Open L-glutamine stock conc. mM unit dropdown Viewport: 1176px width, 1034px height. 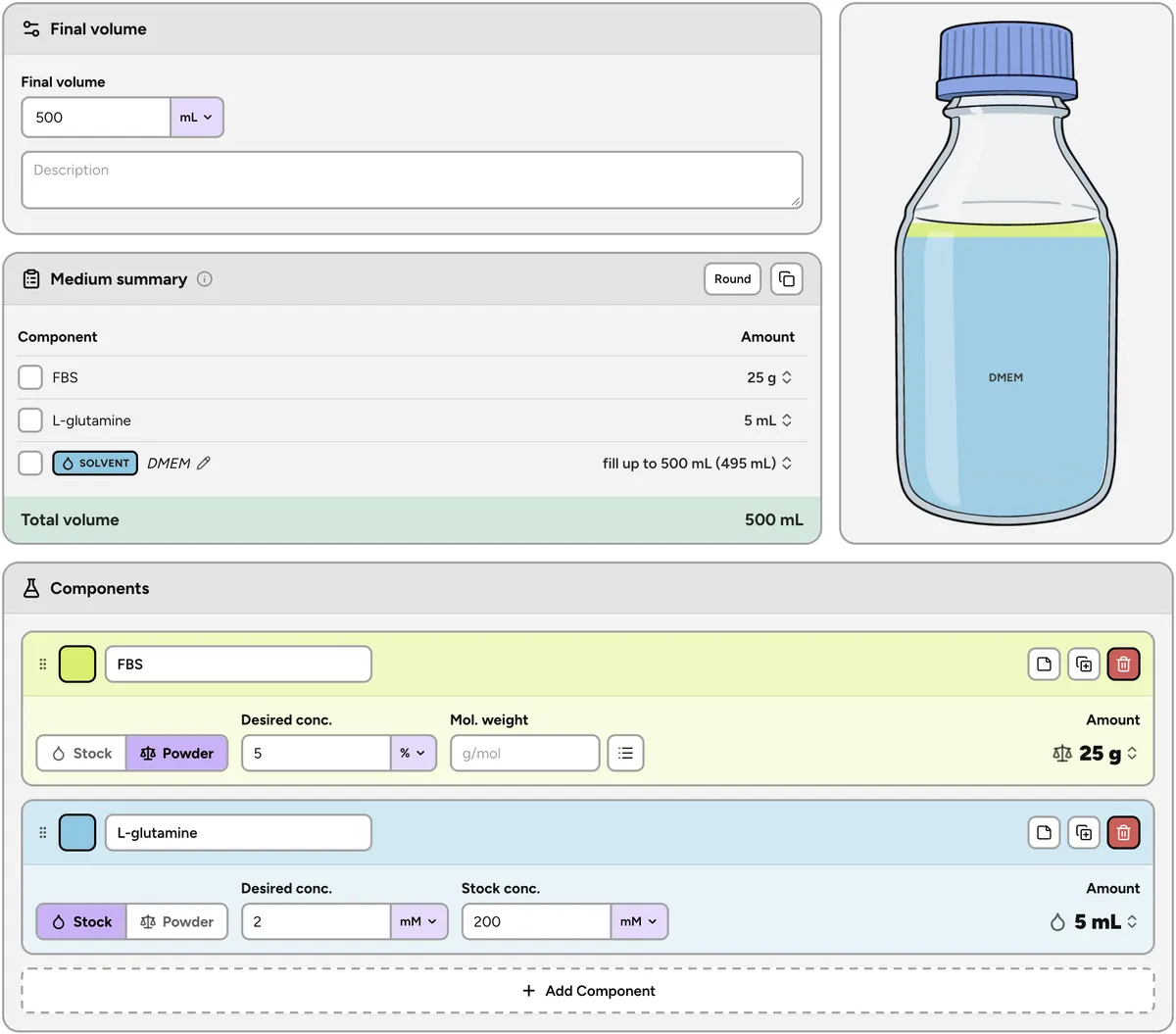pos(639,922)
